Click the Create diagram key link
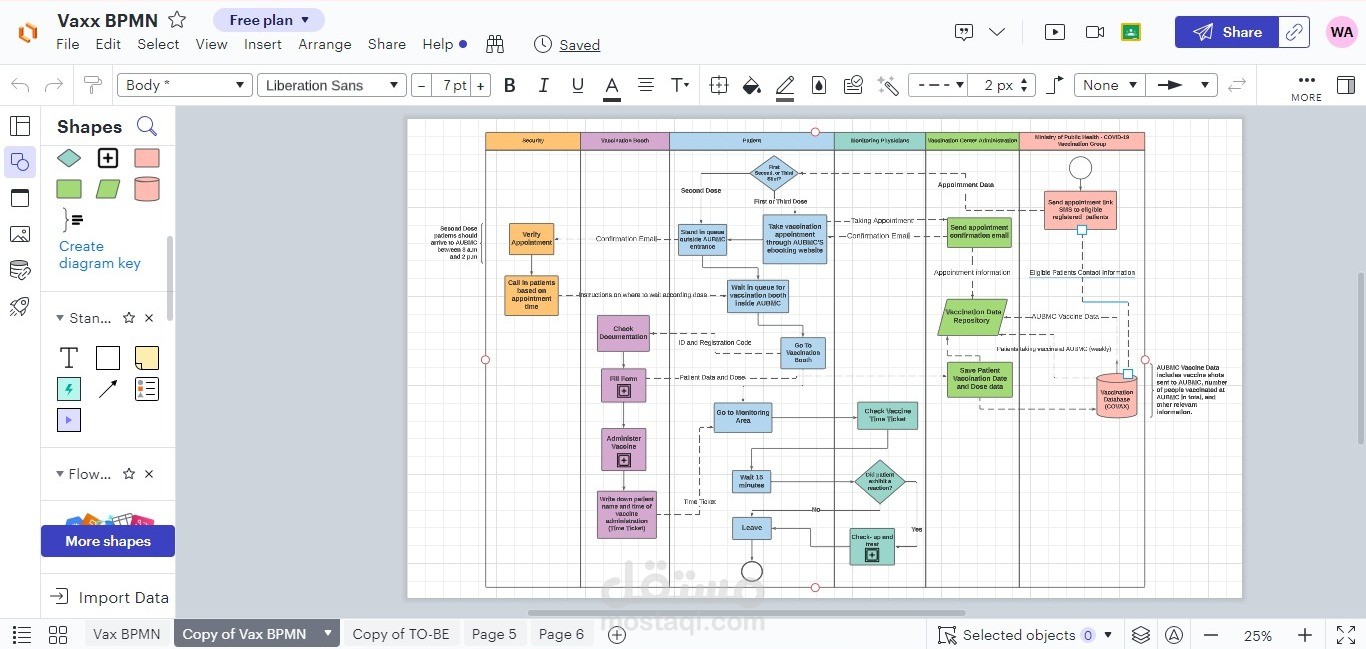The image size is (1366, 649). coord(99,255)
